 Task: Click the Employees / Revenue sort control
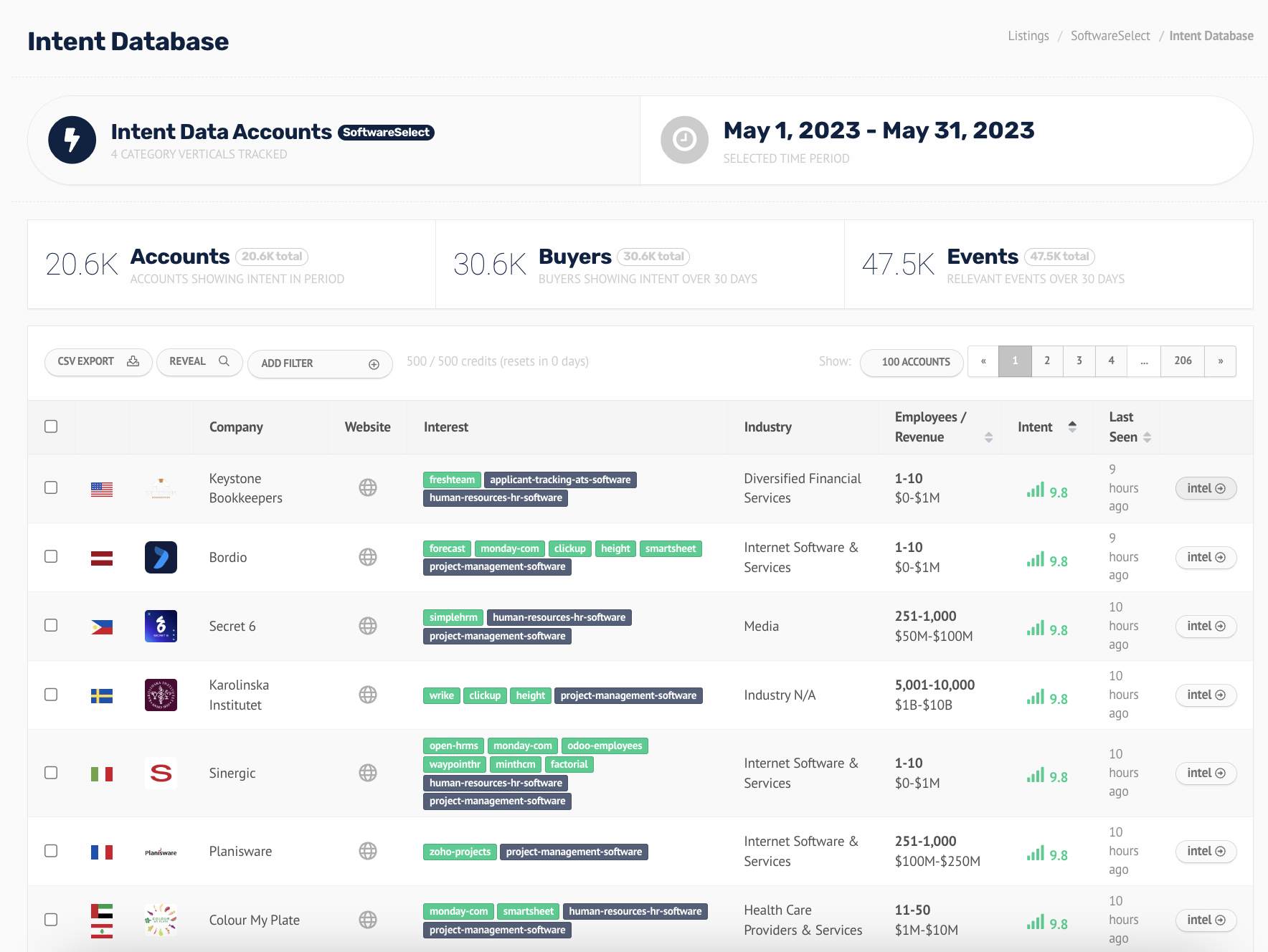(x=990, y=436)
